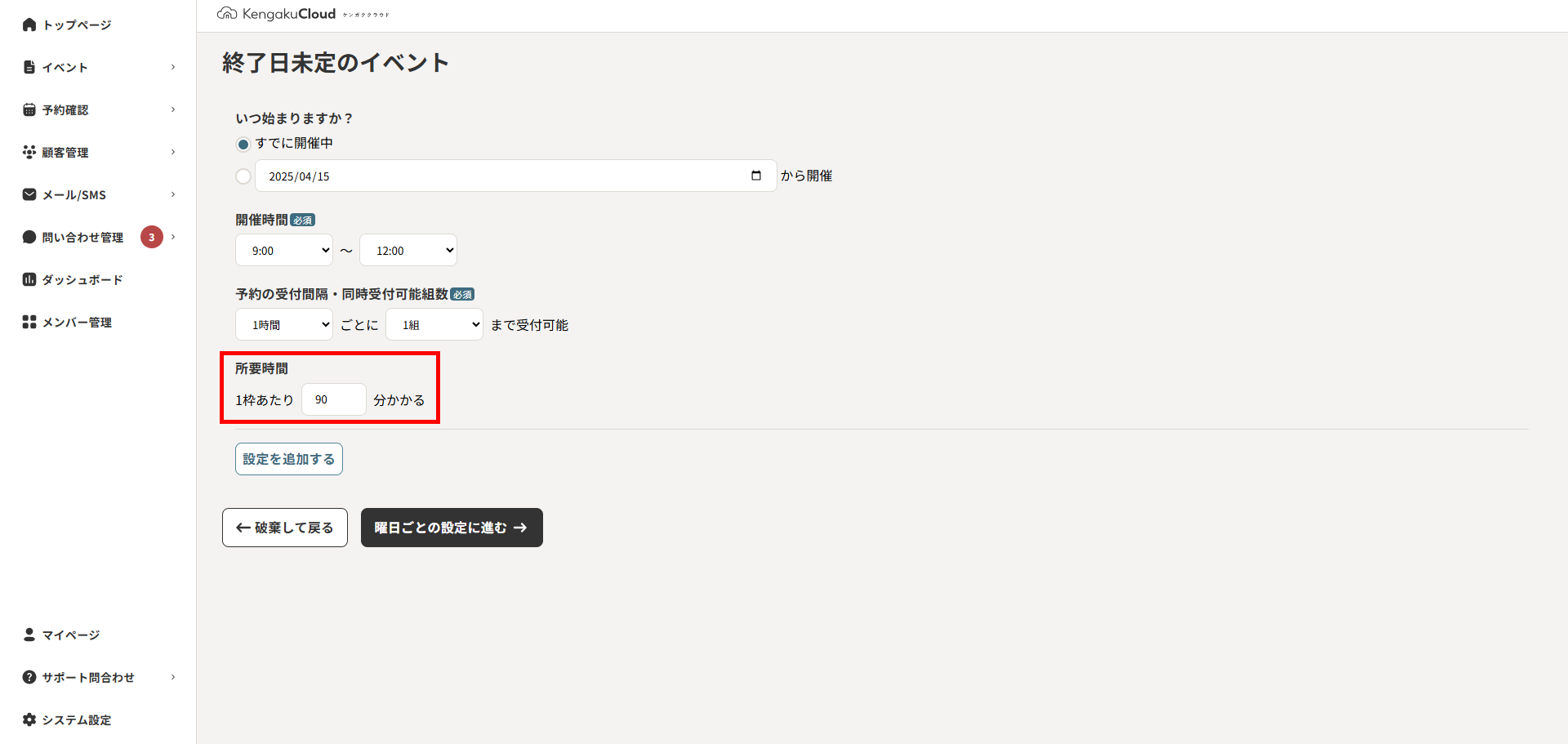Expand the サポート問合わせ menu chevron

[173, 677]
